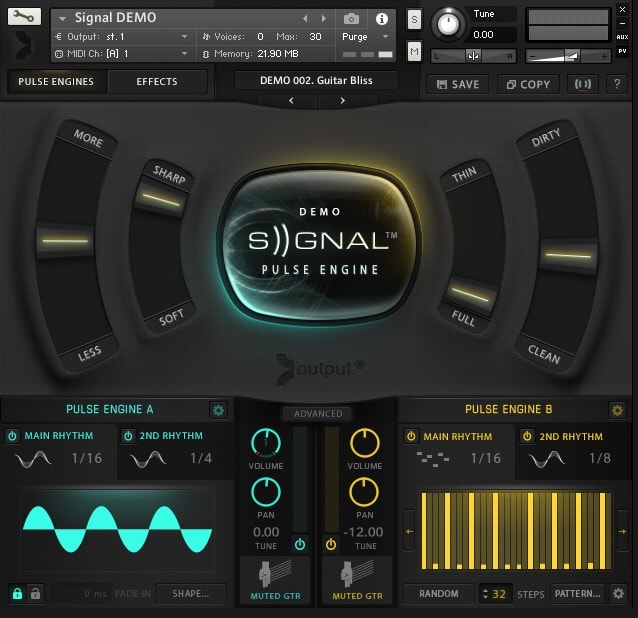Image resolution: width=638 pixels, height=618 pixels.
Task: Click the MORE/LESS macro slider handle
Action: click(65, 241)
